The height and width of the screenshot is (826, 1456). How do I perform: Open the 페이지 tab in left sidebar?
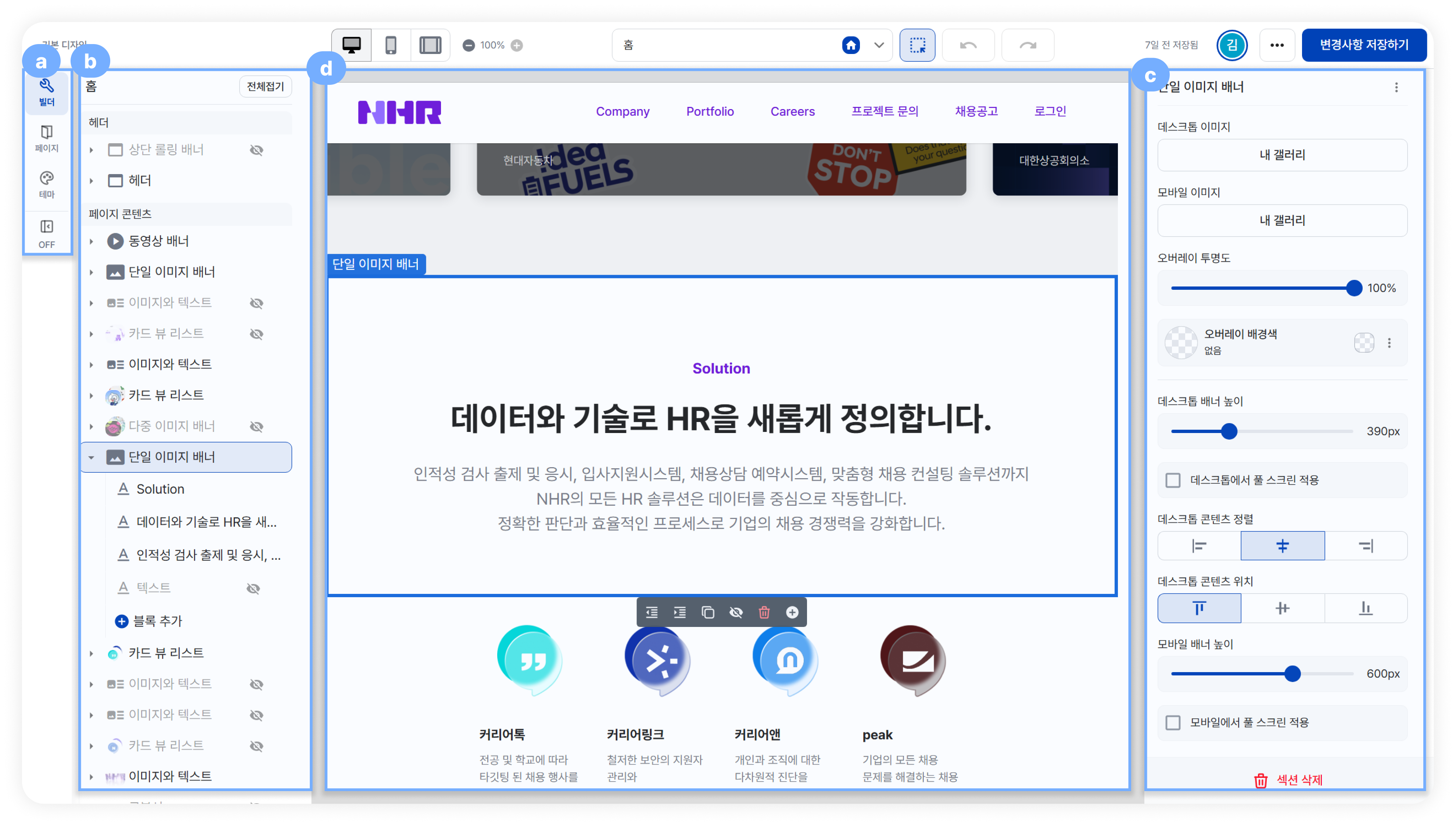point(47,138)
